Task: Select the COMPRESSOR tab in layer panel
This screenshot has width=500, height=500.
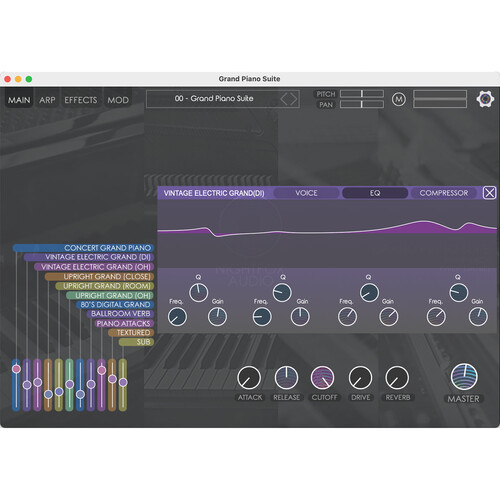Action: click(x=444, y=193)
